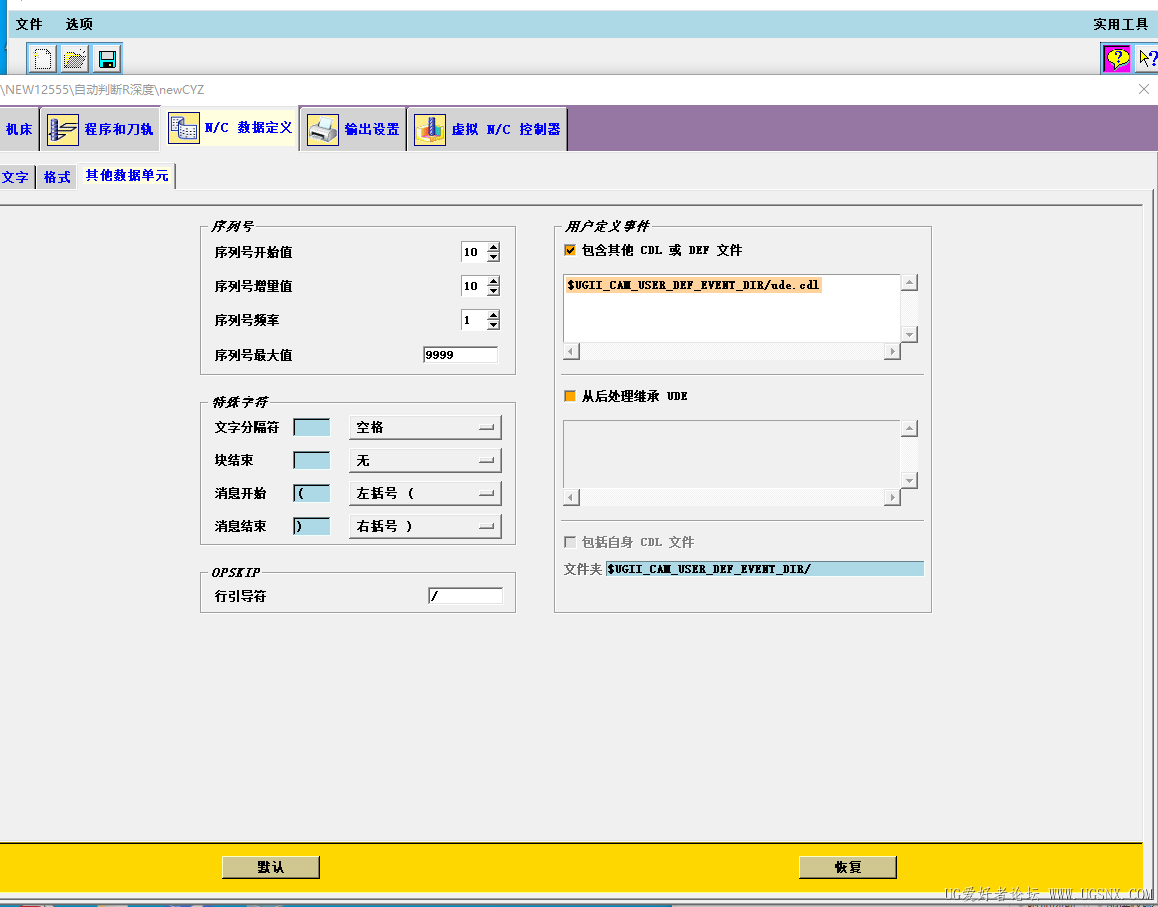Enable 从后处理继承 UDE option
This screenshot has height=907, width=1158.
coord(570,396)
